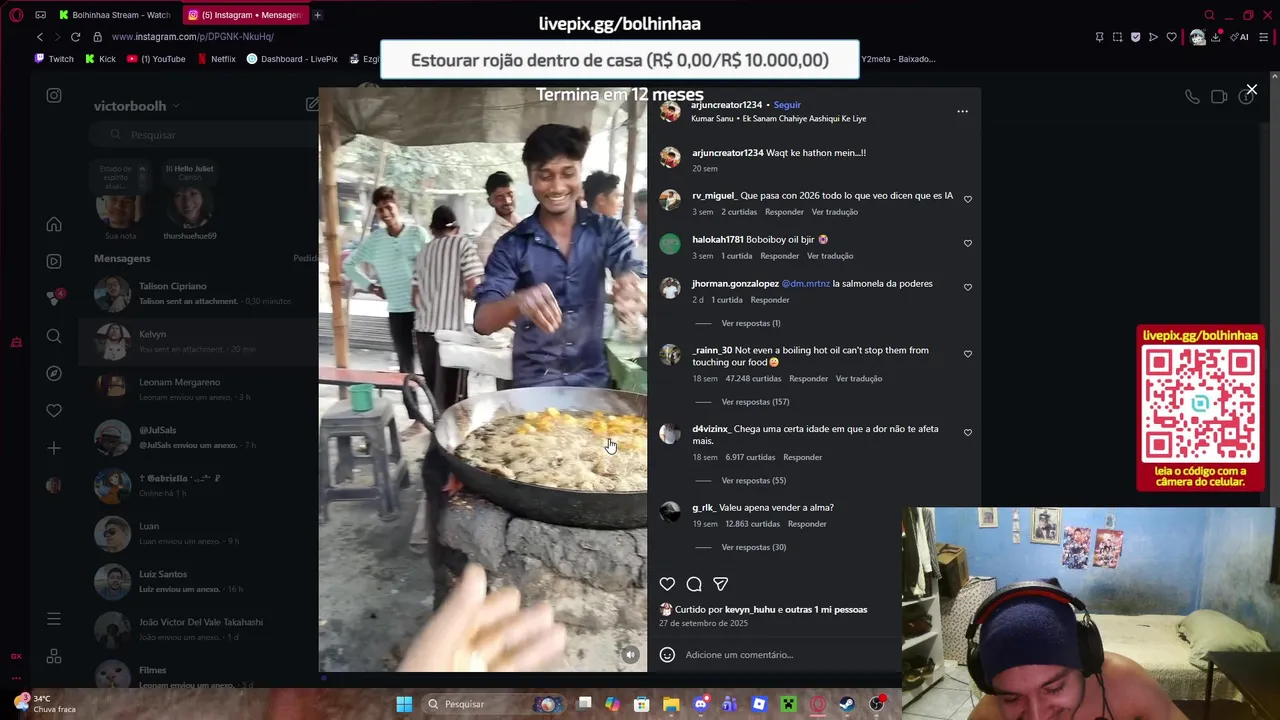Open Explore compass icon in sidebar
This screenshot has width=1280, height=720.
tap(54, 373)
